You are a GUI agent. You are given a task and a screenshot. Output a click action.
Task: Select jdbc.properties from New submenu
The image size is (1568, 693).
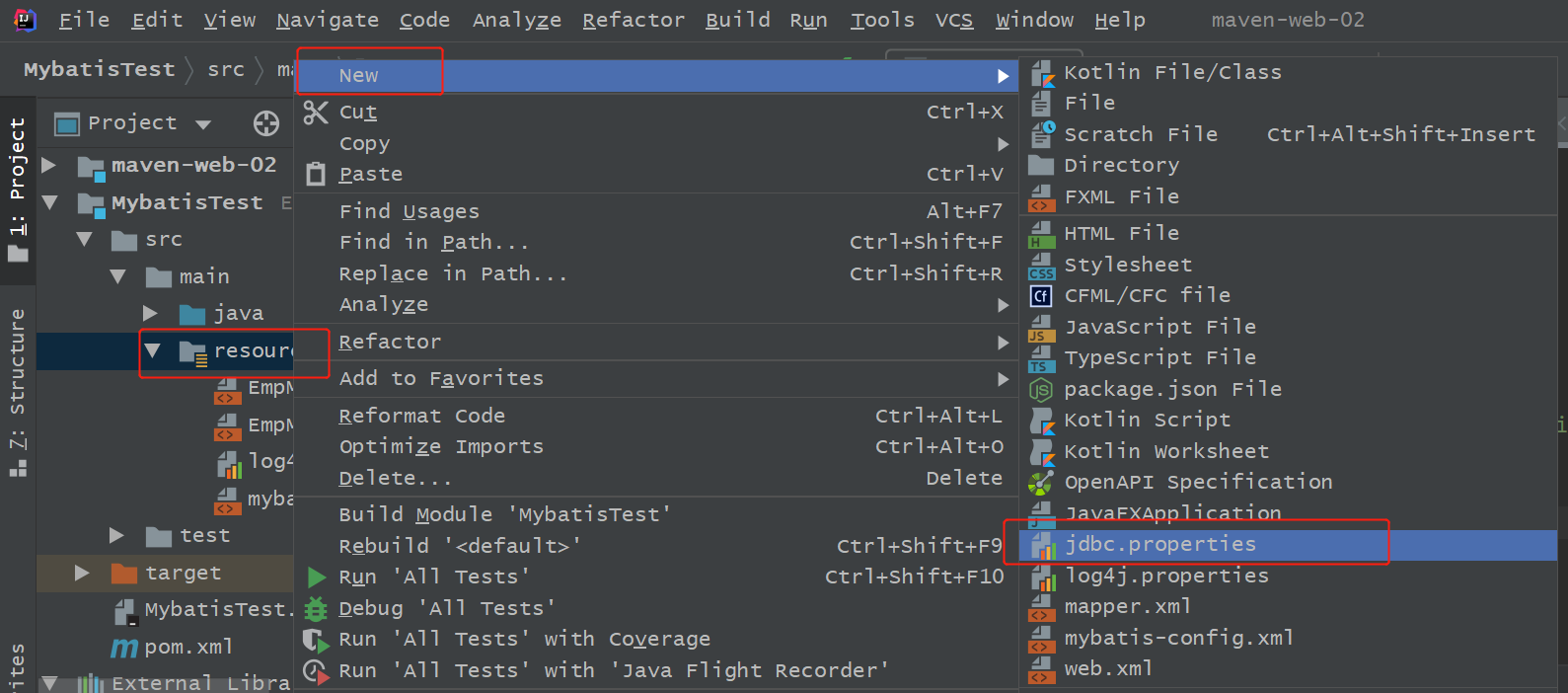[1160, 545]
